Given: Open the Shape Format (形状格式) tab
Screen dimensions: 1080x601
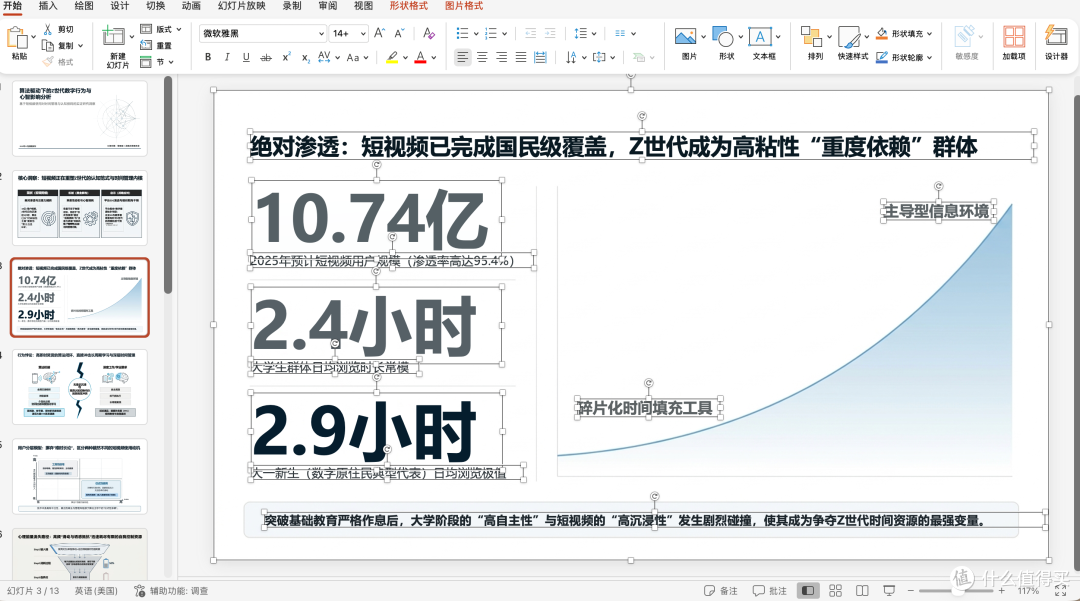Looking at the screenshot, I should click(x=408, y=6).
